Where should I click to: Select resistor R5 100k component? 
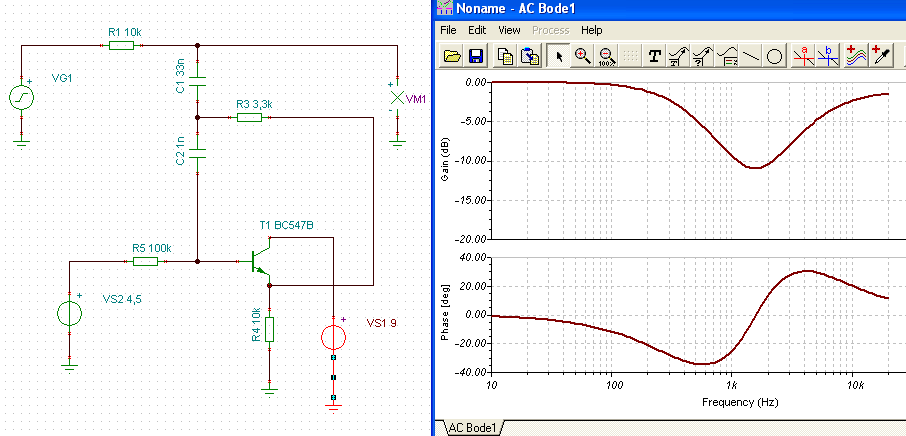(145, 262)
